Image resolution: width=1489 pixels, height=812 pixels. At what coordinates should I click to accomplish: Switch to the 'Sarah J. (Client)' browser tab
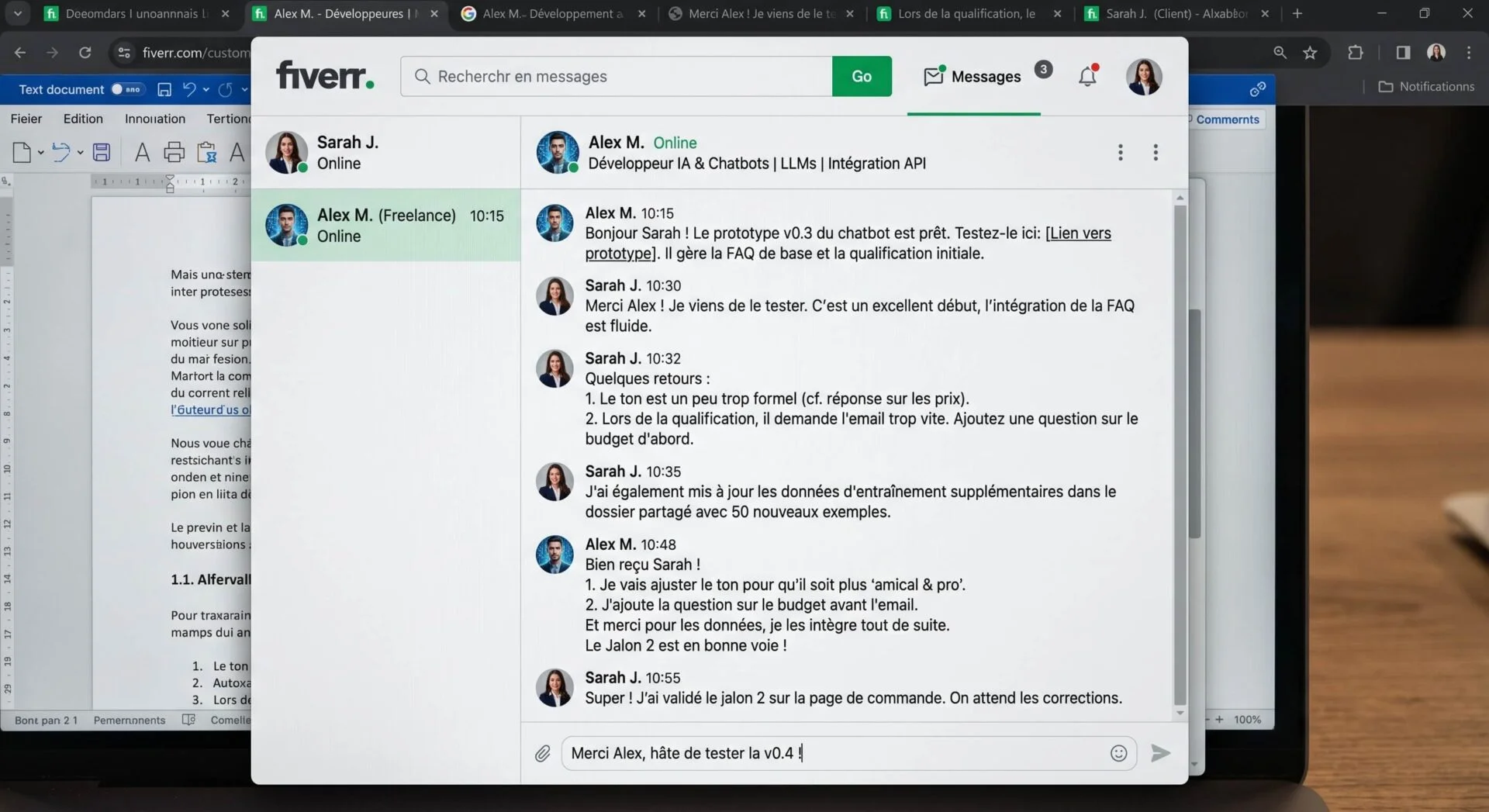pos(1176,13)
